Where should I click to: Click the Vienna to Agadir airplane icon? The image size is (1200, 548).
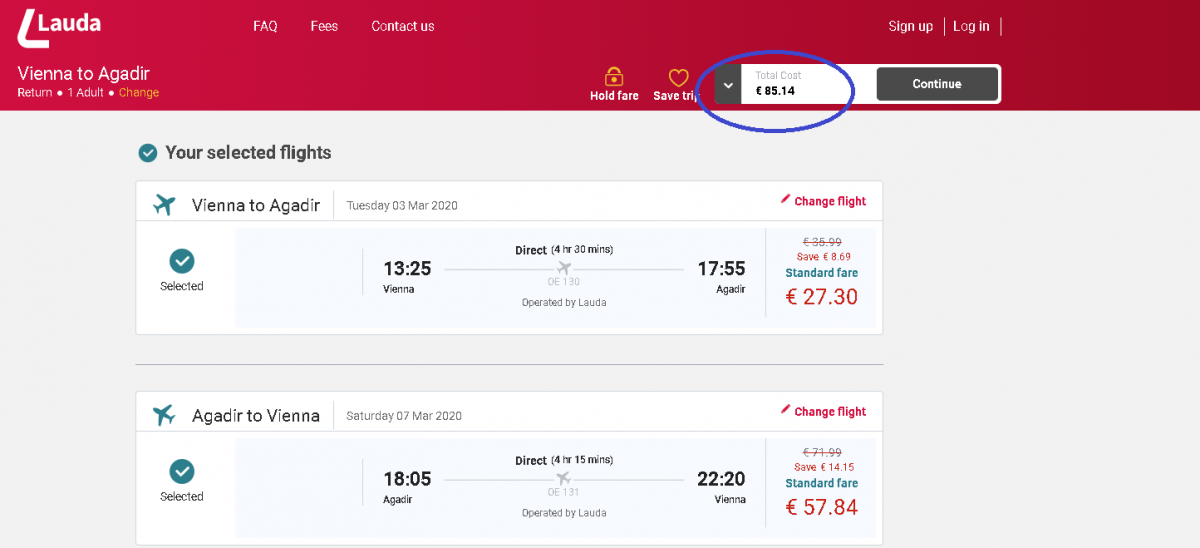point(164,205)
